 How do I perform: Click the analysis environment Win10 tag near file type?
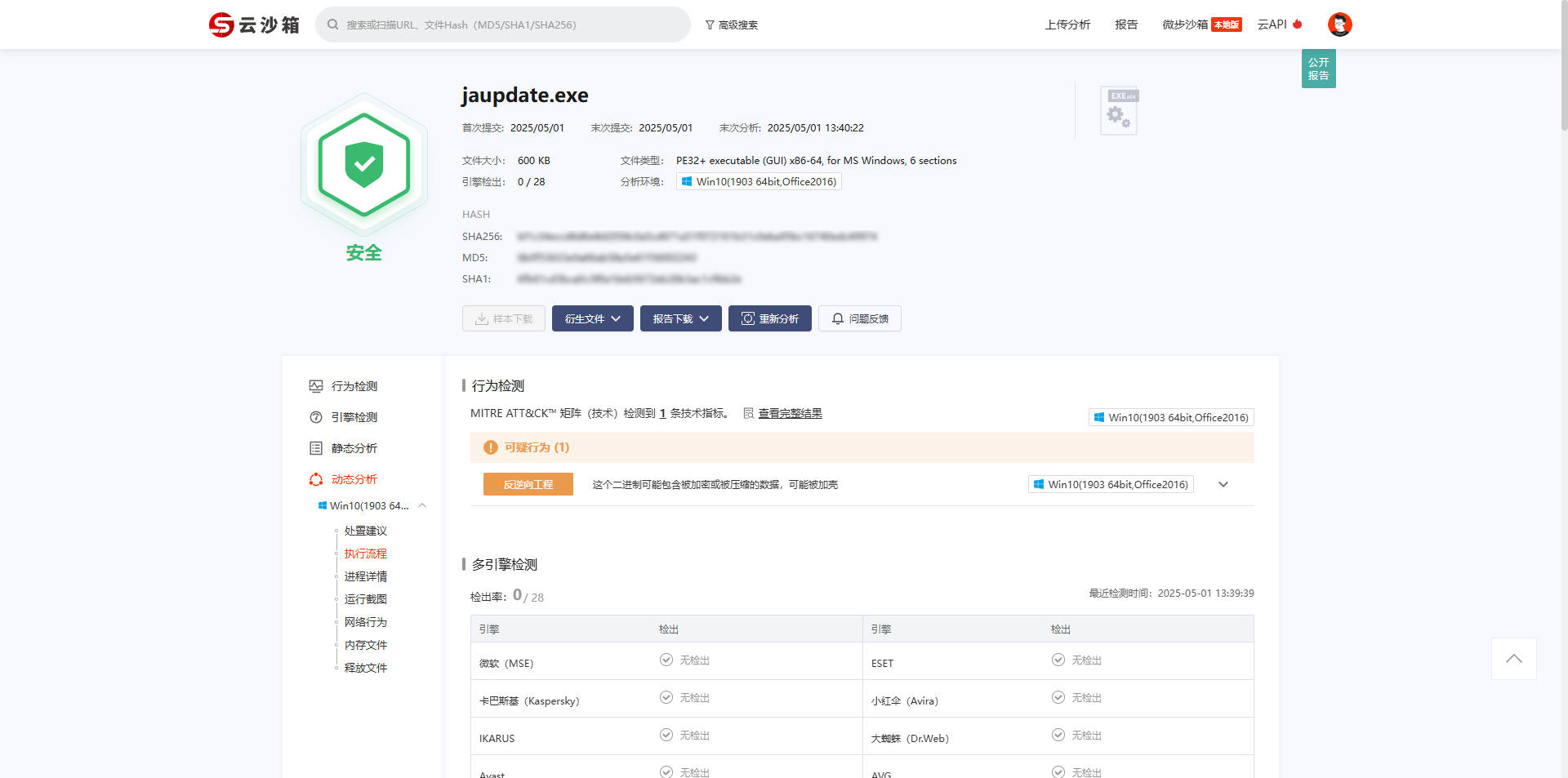coord(759,181)
